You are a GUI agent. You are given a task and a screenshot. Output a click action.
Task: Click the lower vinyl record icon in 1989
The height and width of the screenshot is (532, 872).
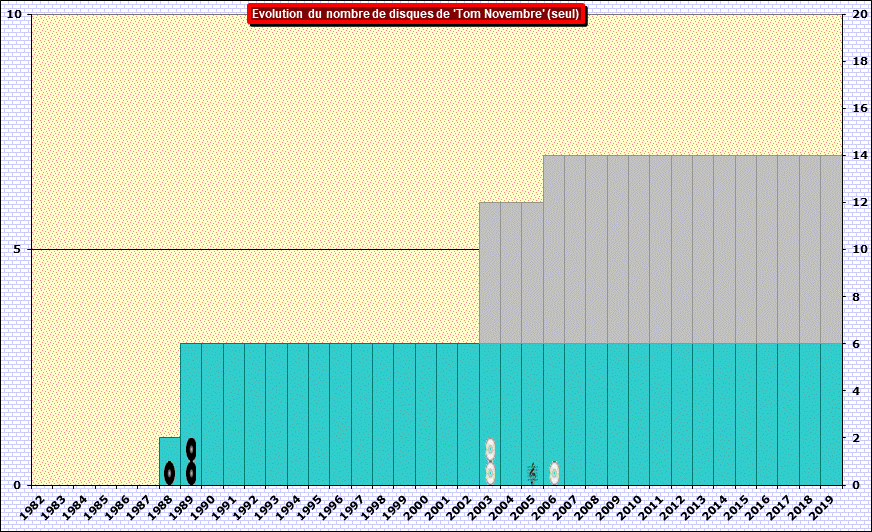(x=191, y=473)
